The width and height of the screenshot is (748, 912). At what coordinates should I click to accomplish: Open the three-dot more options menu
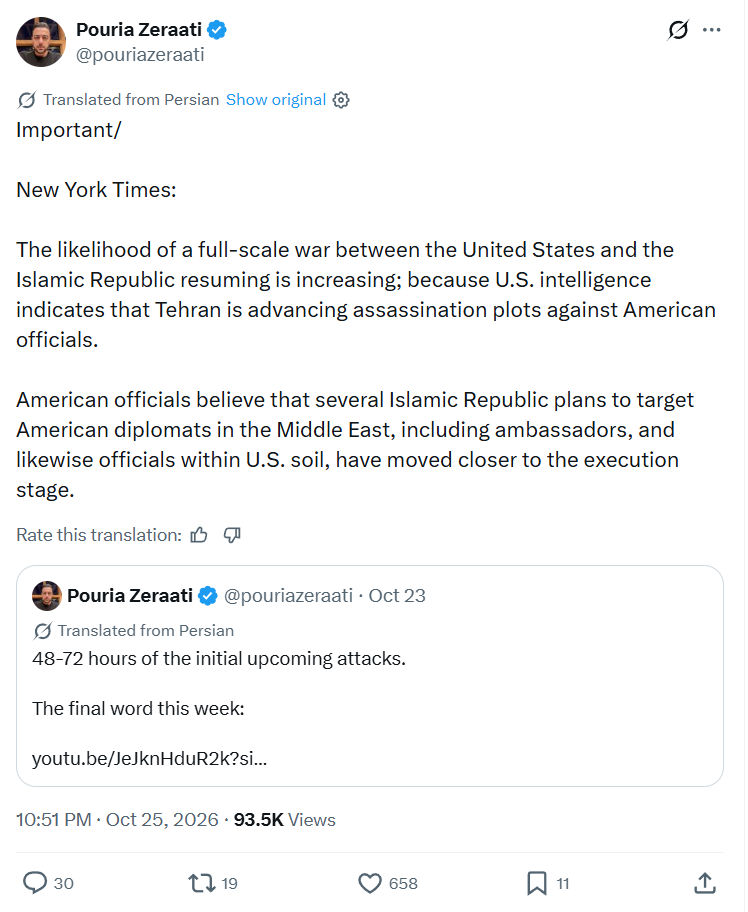coord(711,30)
